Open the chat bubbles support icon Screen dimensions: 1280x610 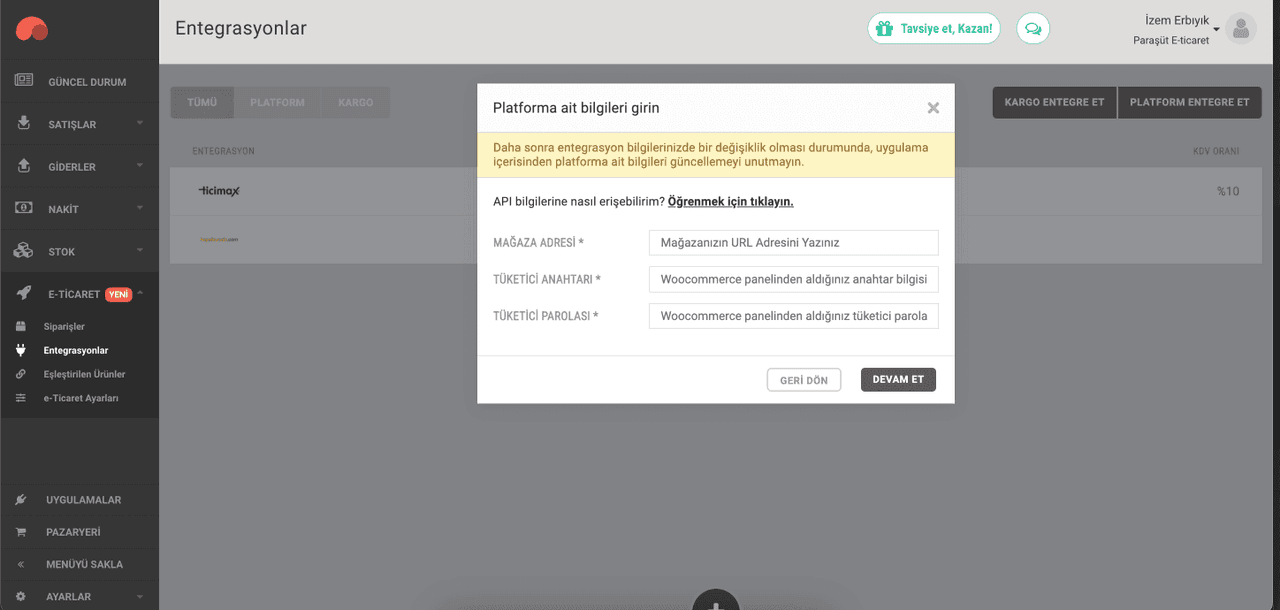coord(1033,29)
